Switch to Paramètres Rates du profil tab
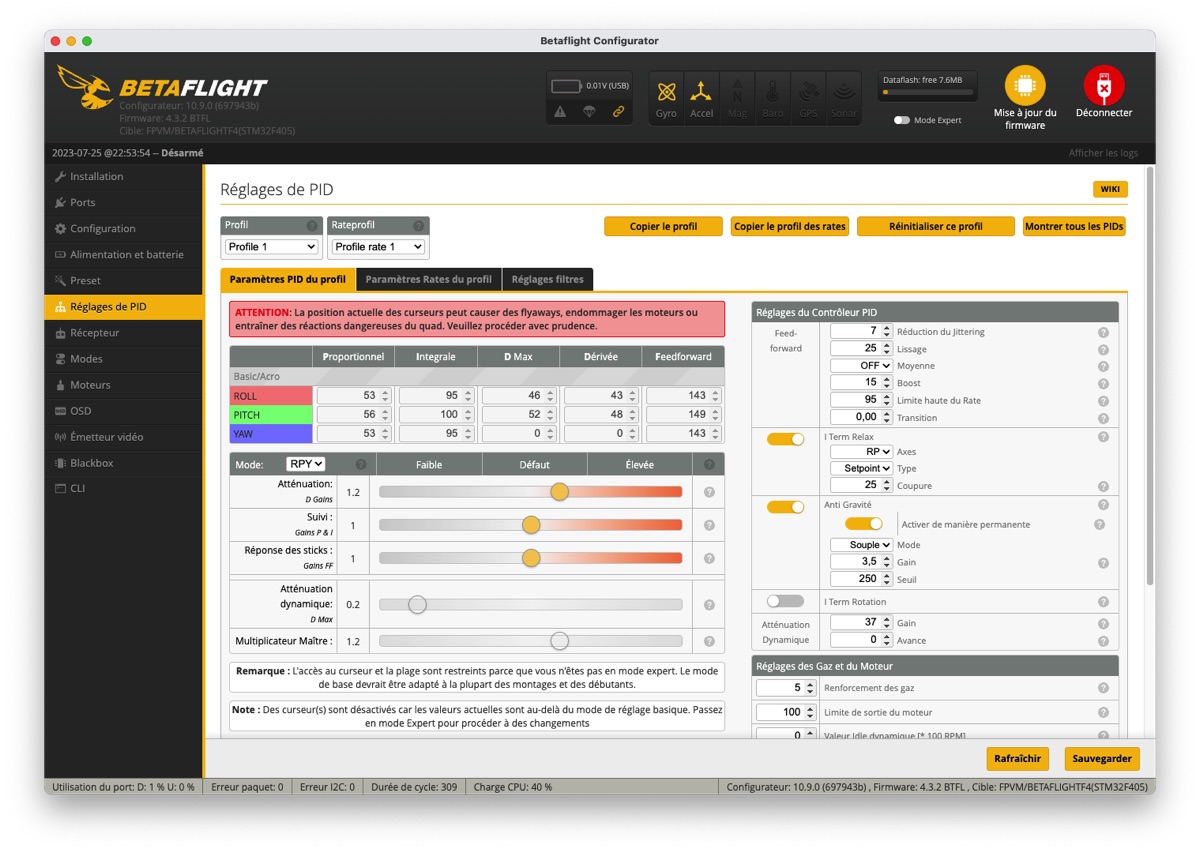This screenshot has width=1200, height=853. [429, 279]
